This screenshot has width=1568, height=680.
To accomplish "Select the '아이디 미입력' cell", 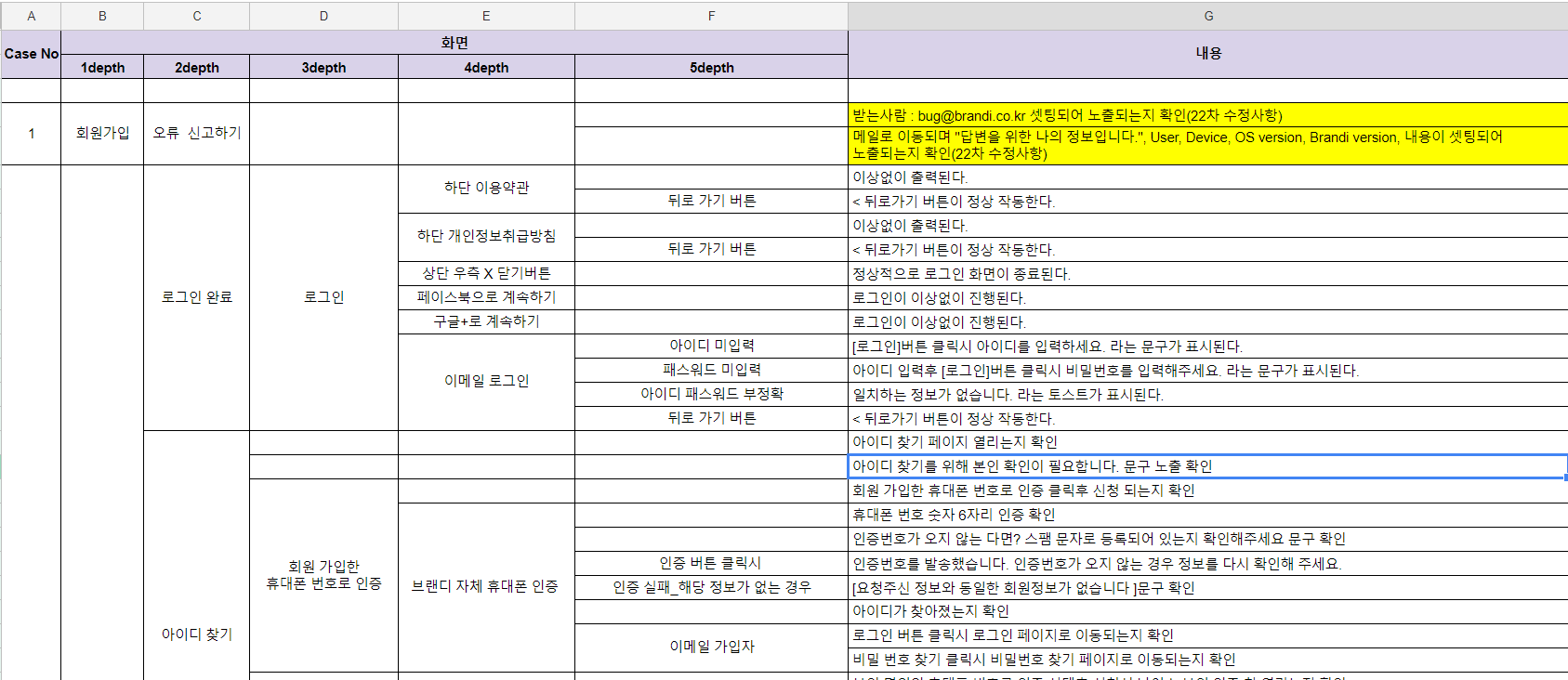I will point(711,346).
